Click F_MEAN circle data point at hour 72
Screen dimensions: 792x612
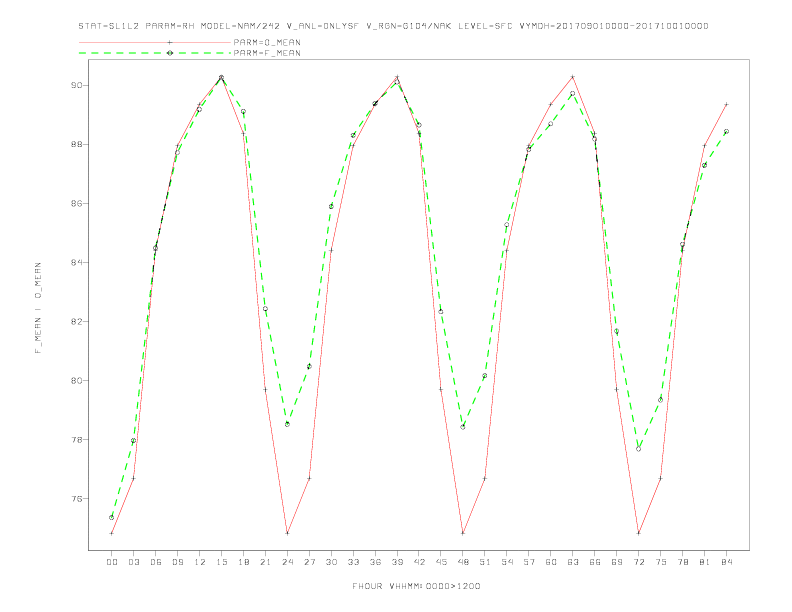638,449
